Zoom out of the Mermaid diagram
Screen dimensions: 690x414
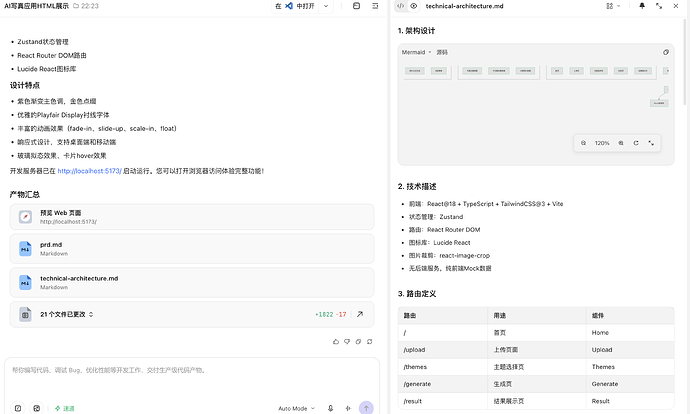click(584, 143)
